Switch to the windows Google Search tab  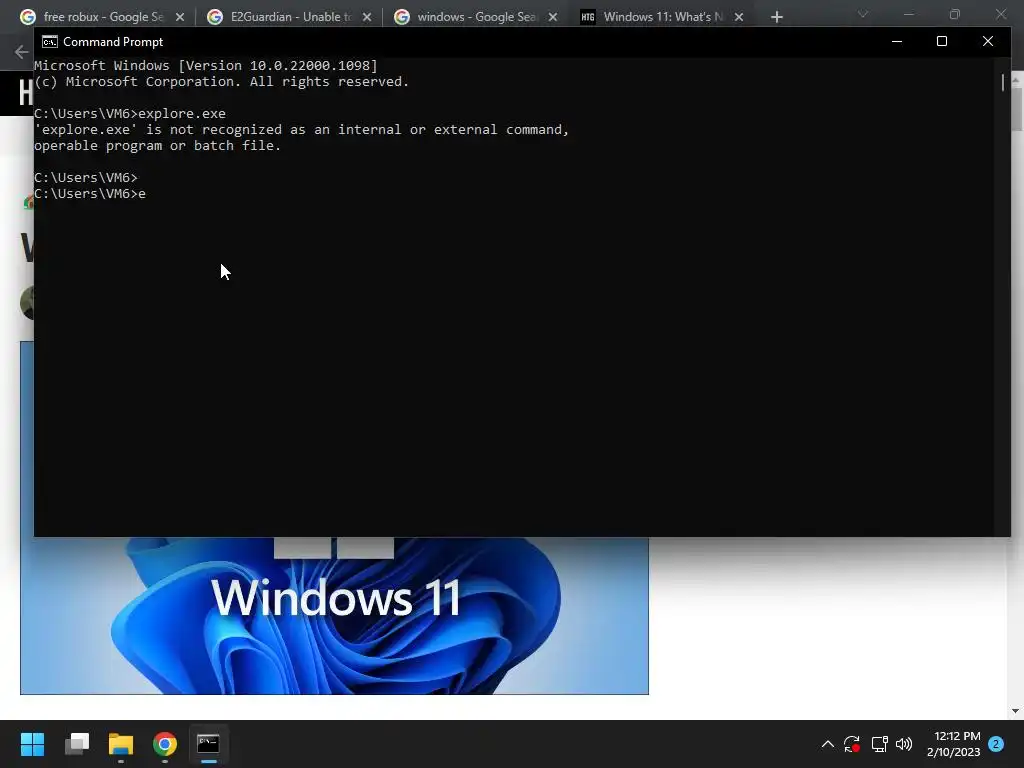coord(476,17)
